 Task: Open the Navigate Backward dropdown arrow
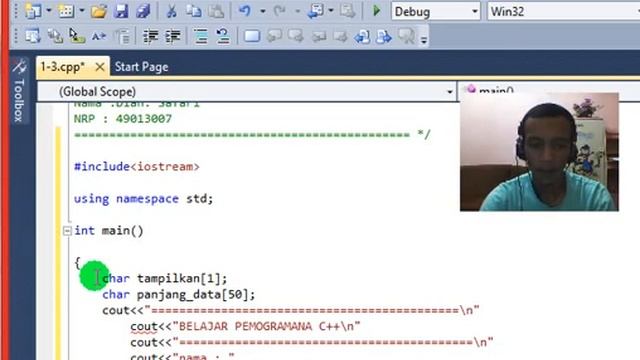[331, 11]
